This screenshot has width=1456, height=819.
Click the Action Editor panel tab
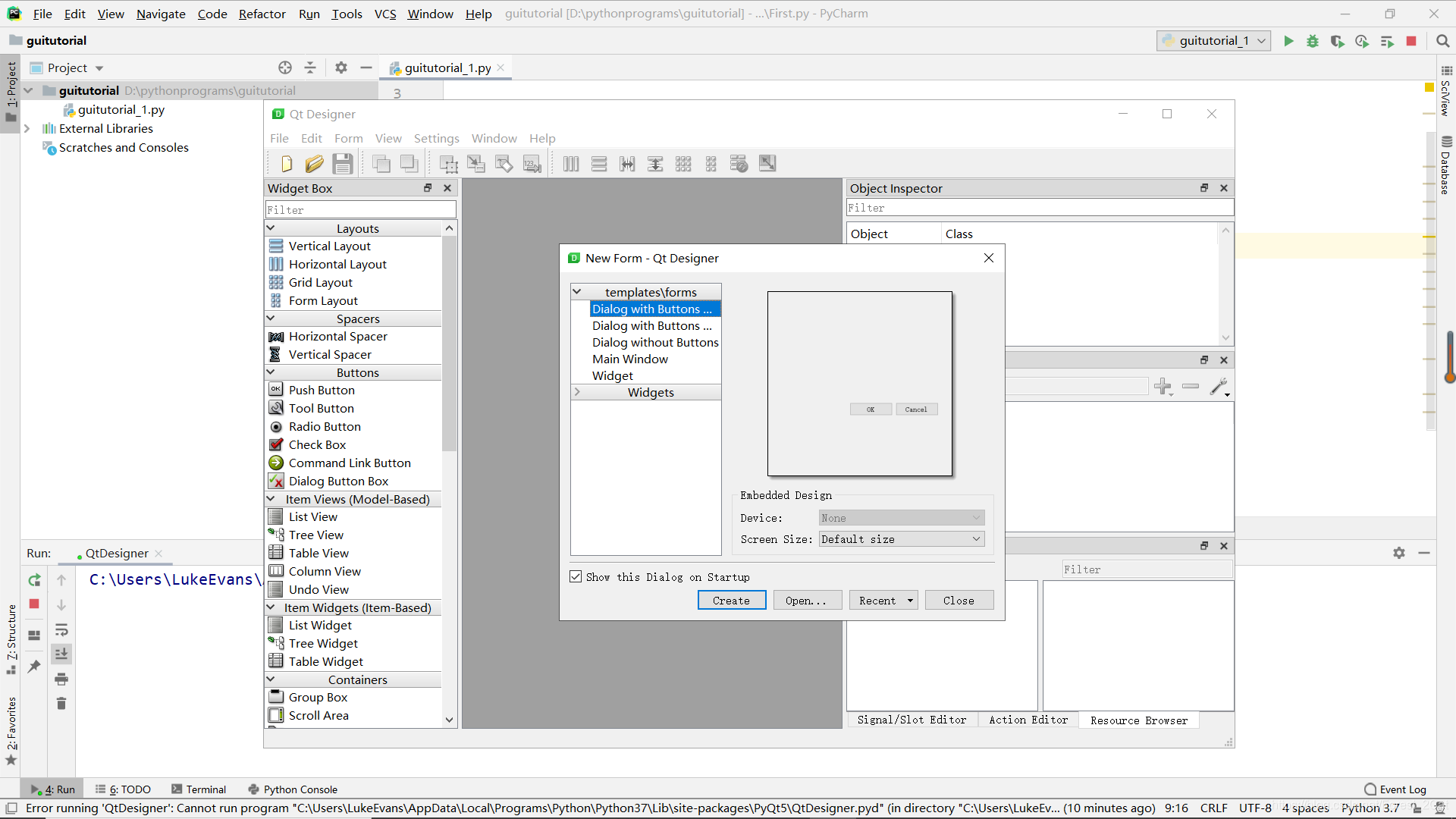tap(1028, 720)
